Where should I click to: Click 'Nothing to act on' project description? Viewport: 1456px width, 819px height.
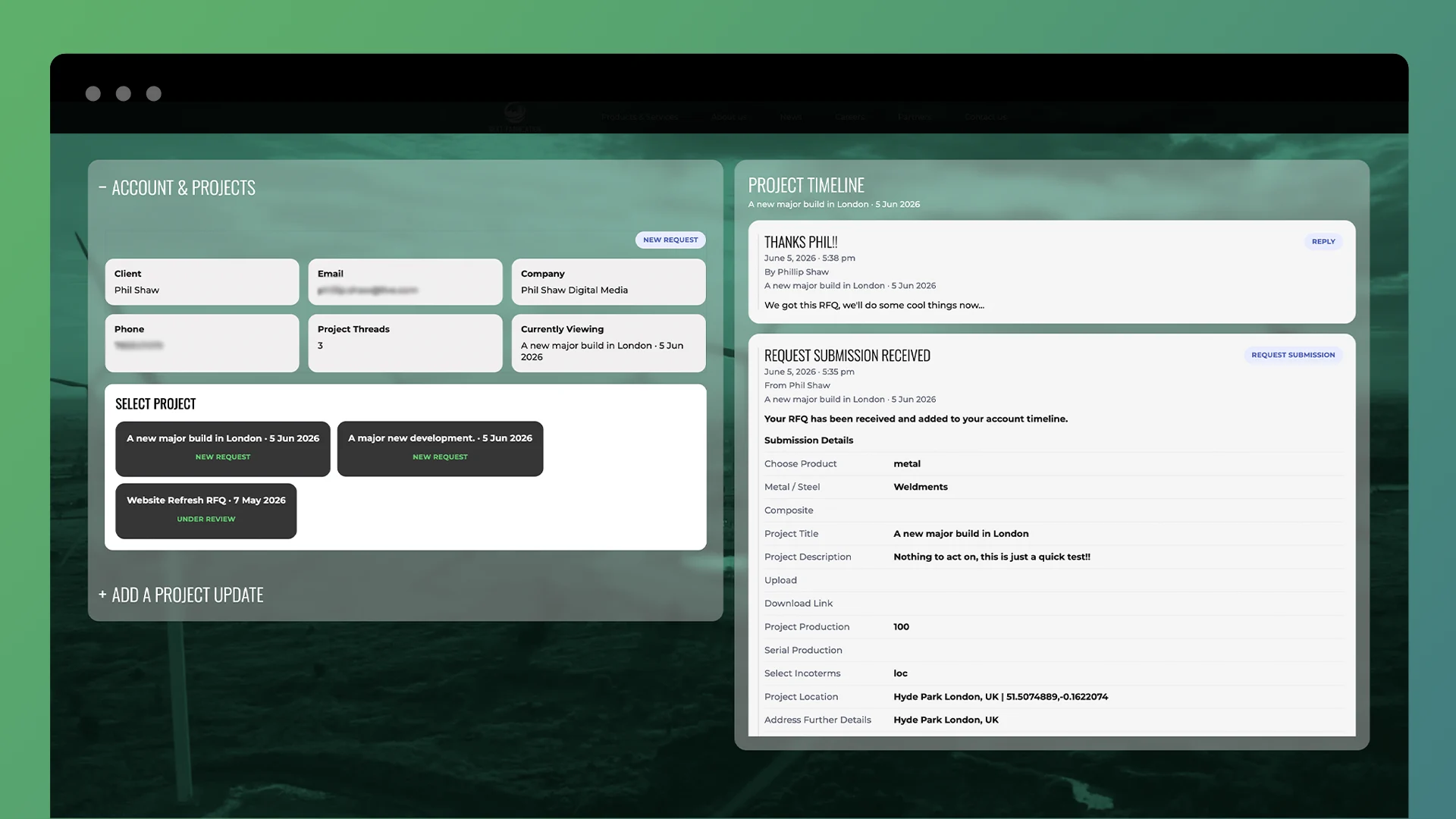(992, 557)
